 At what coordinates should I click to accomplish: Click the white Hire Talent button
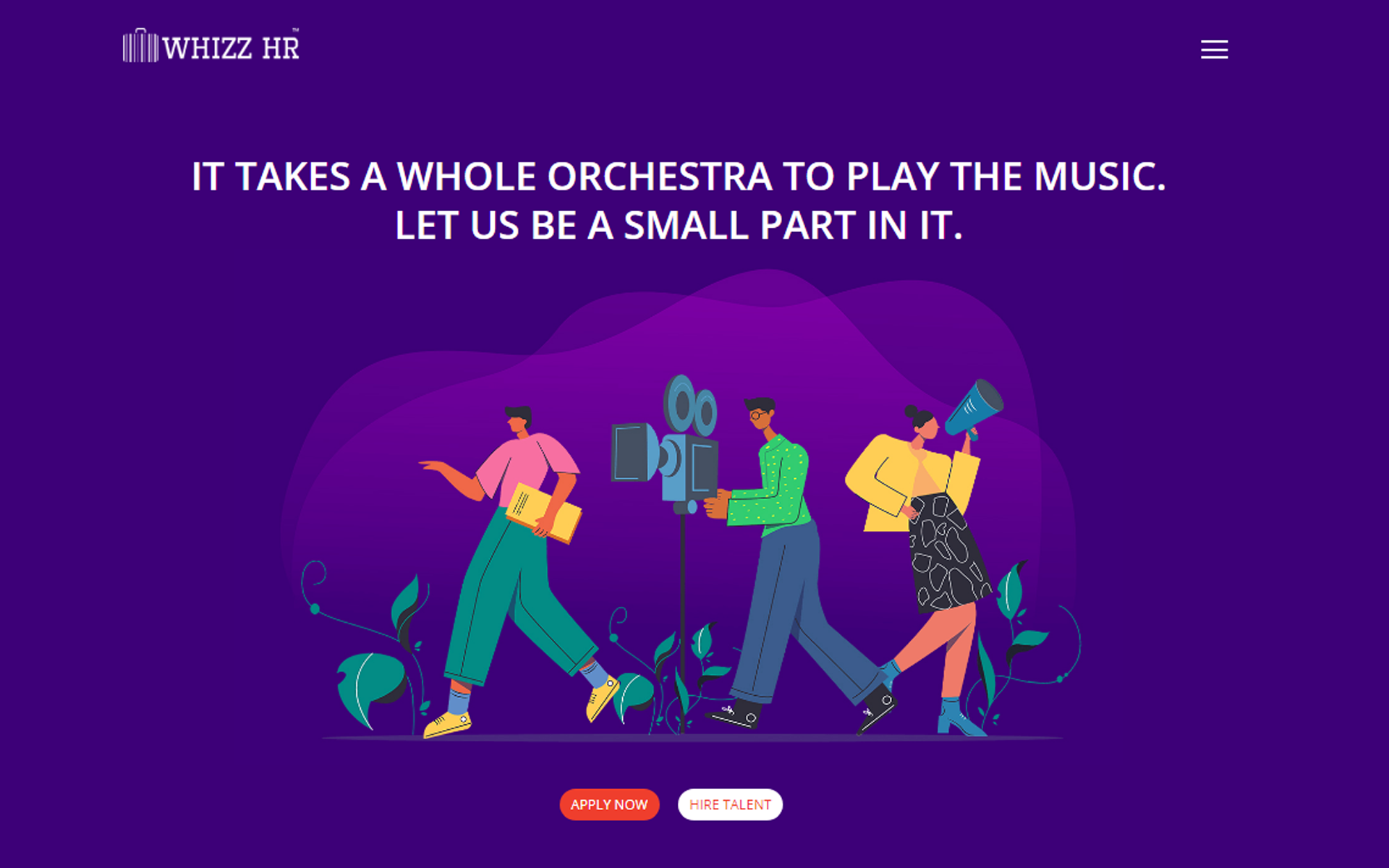tap(730, 804)
